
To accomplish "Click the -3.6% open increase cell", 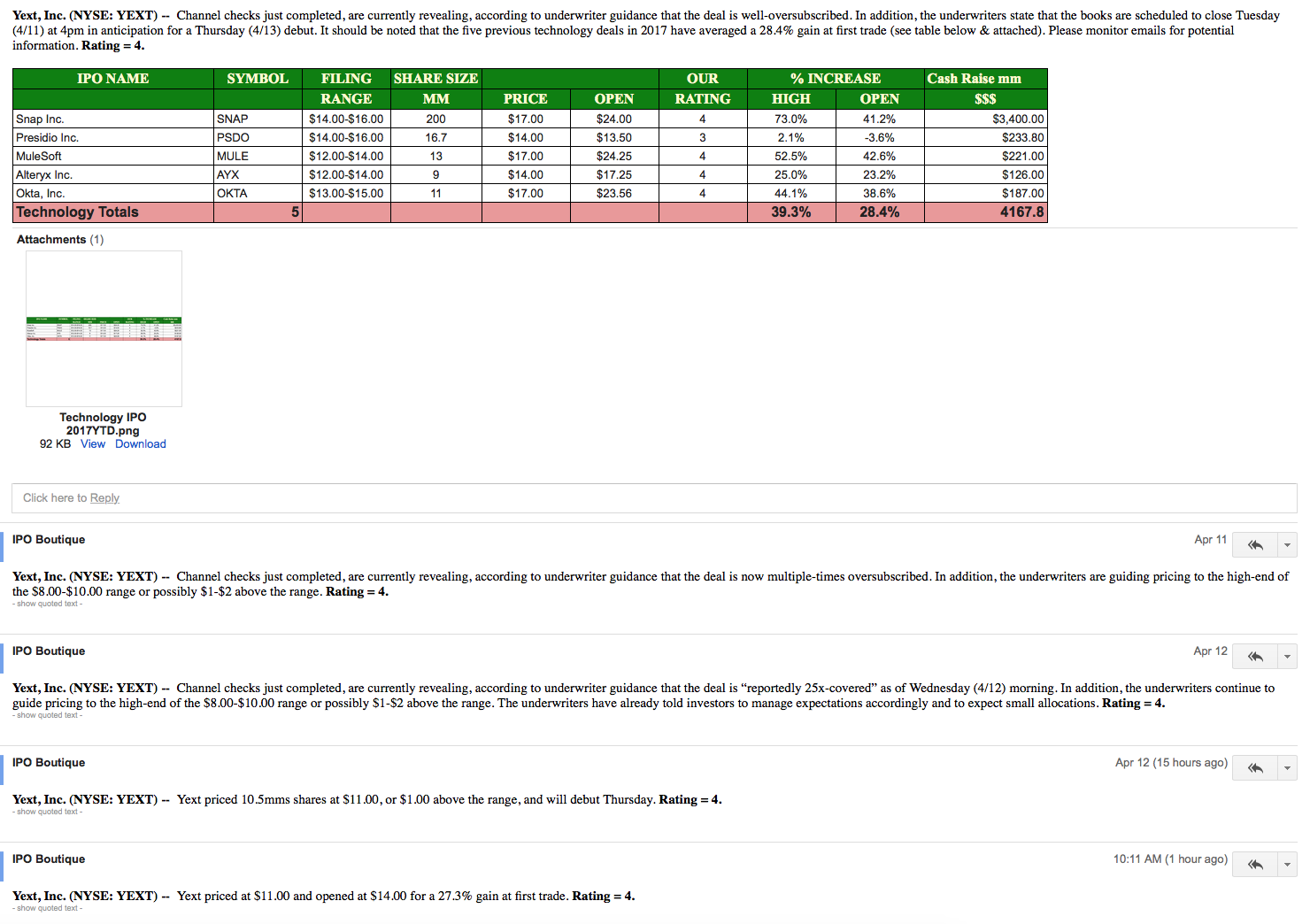I will point(880,137).
